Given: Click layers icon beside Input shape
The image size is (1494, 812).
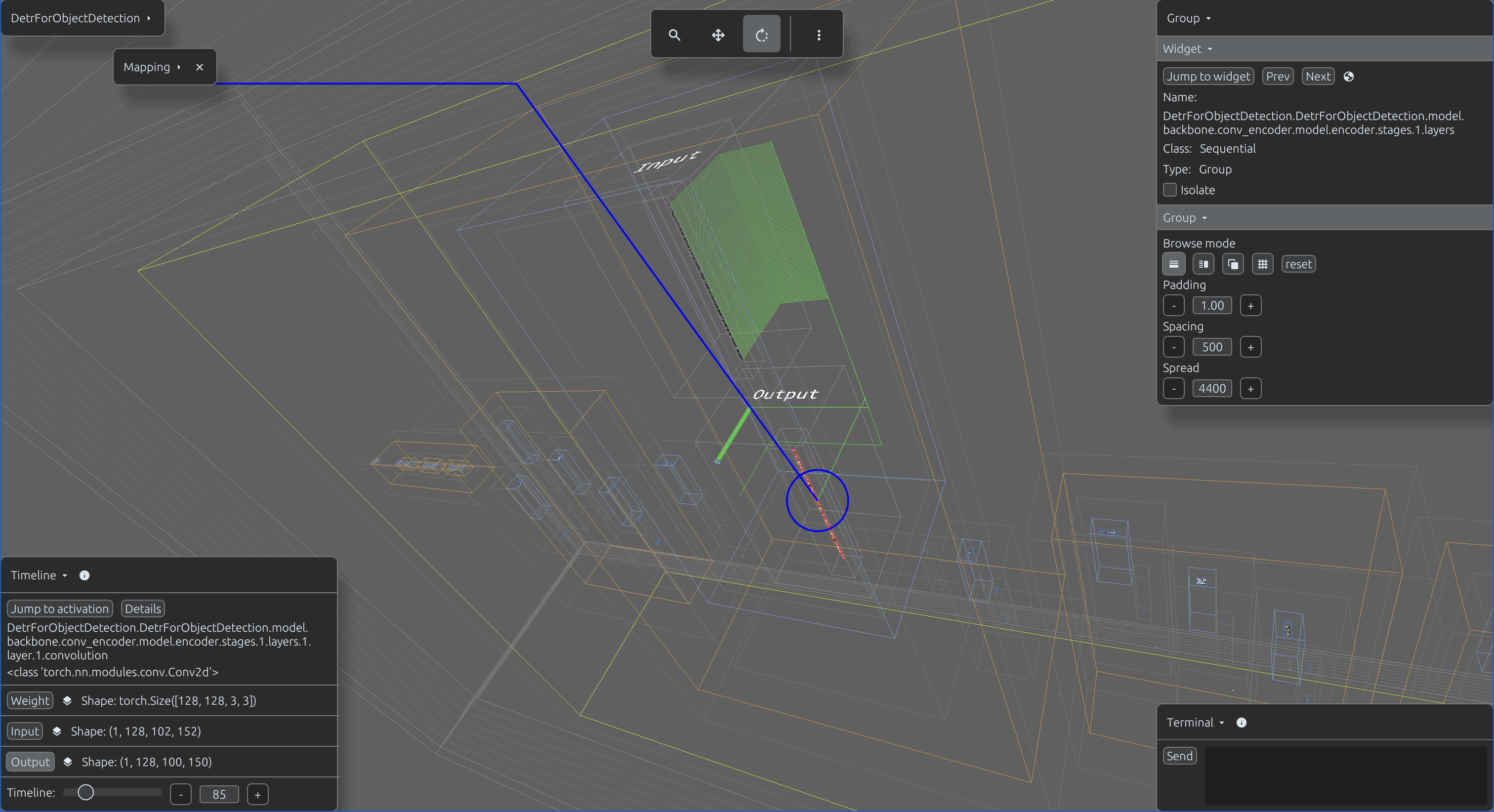Looking at the screenshot, I should pos(57,731).
